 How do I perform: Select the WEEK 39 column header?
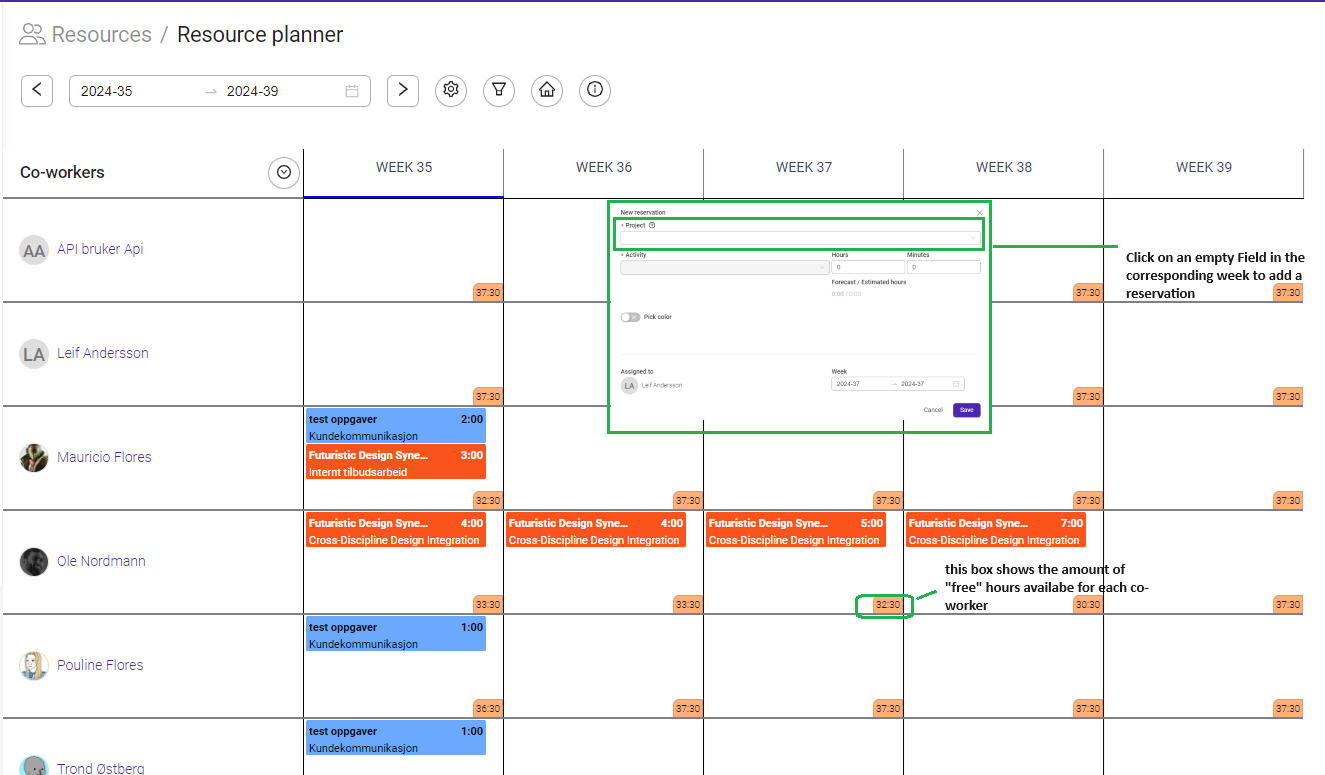(x=1204, y=168)
